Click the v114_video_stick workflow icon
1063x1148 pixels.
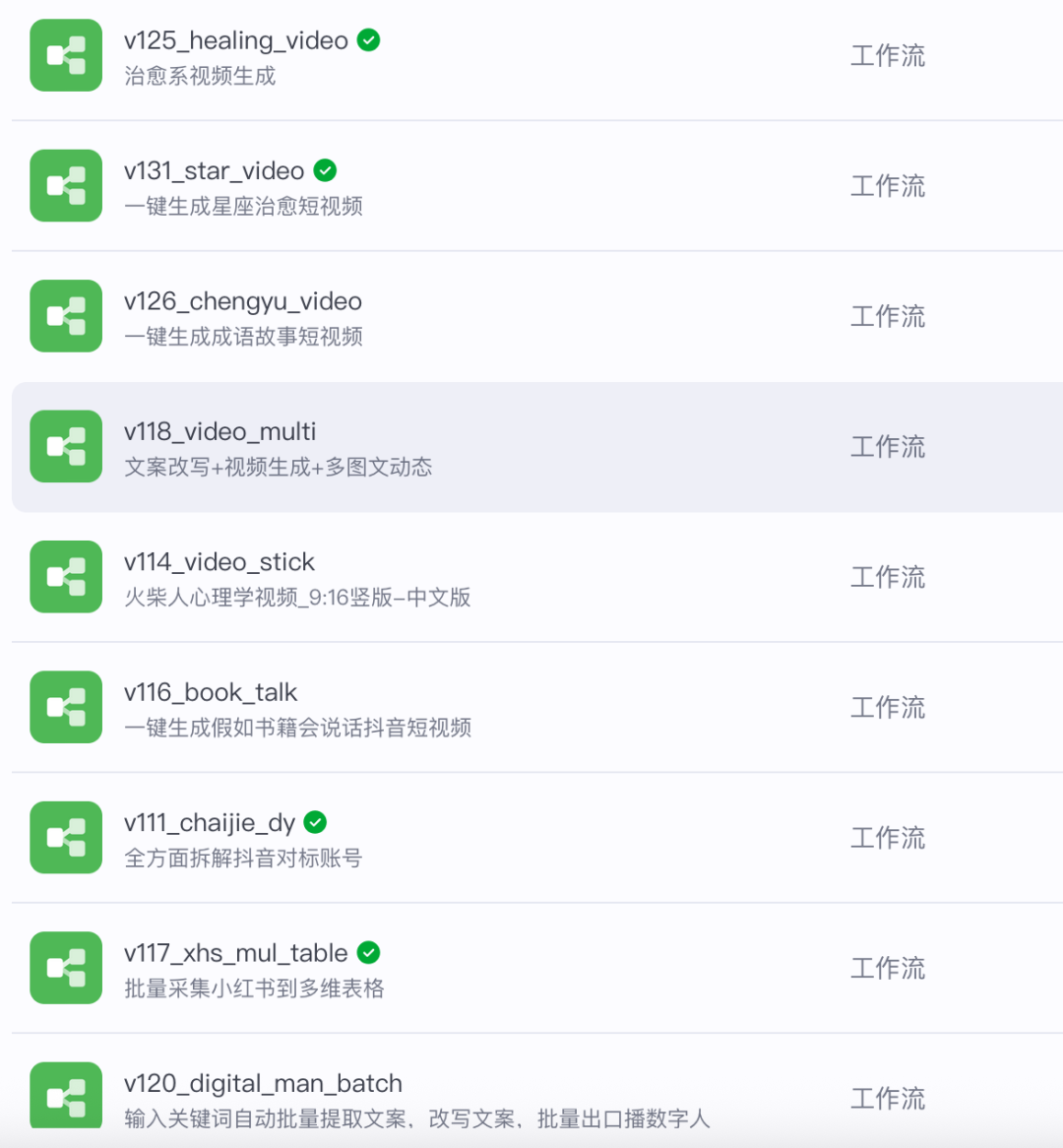point(66,577)
